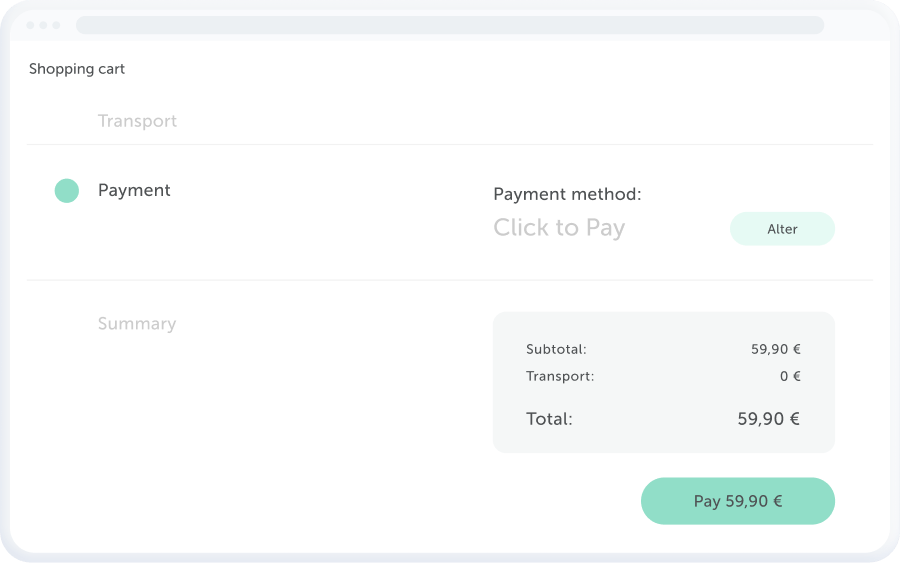Image resolution: width=900 pixels, height=563 pixels.
Task: Click the middle window dot in browser bar
Action: tap(43, 25)
